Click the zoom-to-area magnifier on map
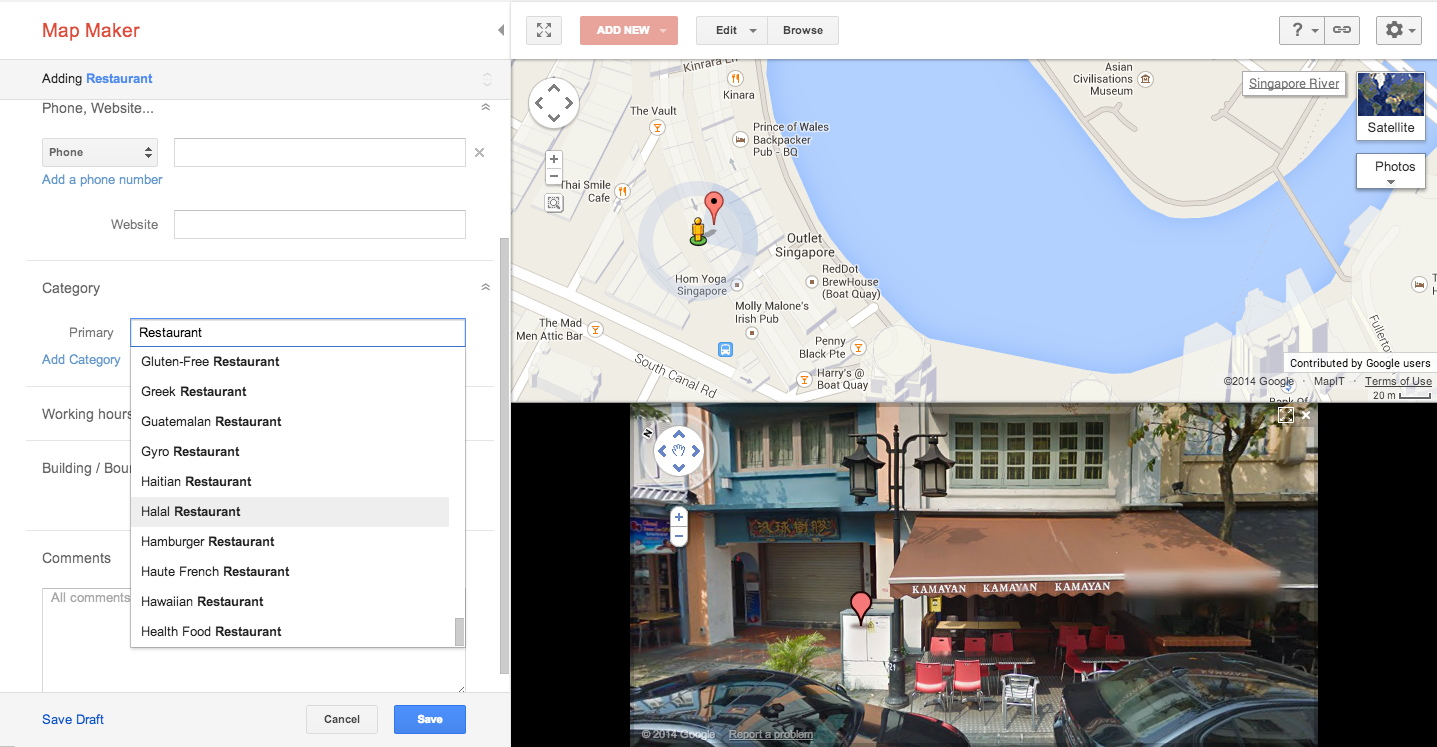The height and width of the screenshot is (747, 1437). tap(554, 203)
